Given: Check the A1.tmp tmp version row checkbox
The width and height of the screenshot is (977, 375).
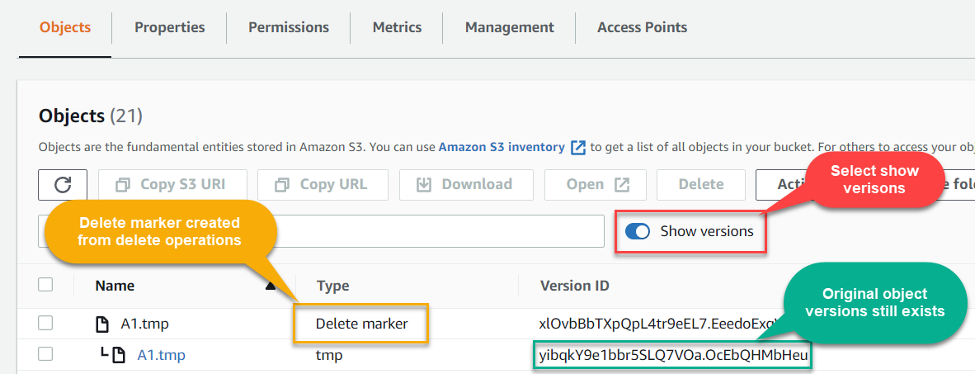Looking at the screenshot, I should tap(45, 354).
